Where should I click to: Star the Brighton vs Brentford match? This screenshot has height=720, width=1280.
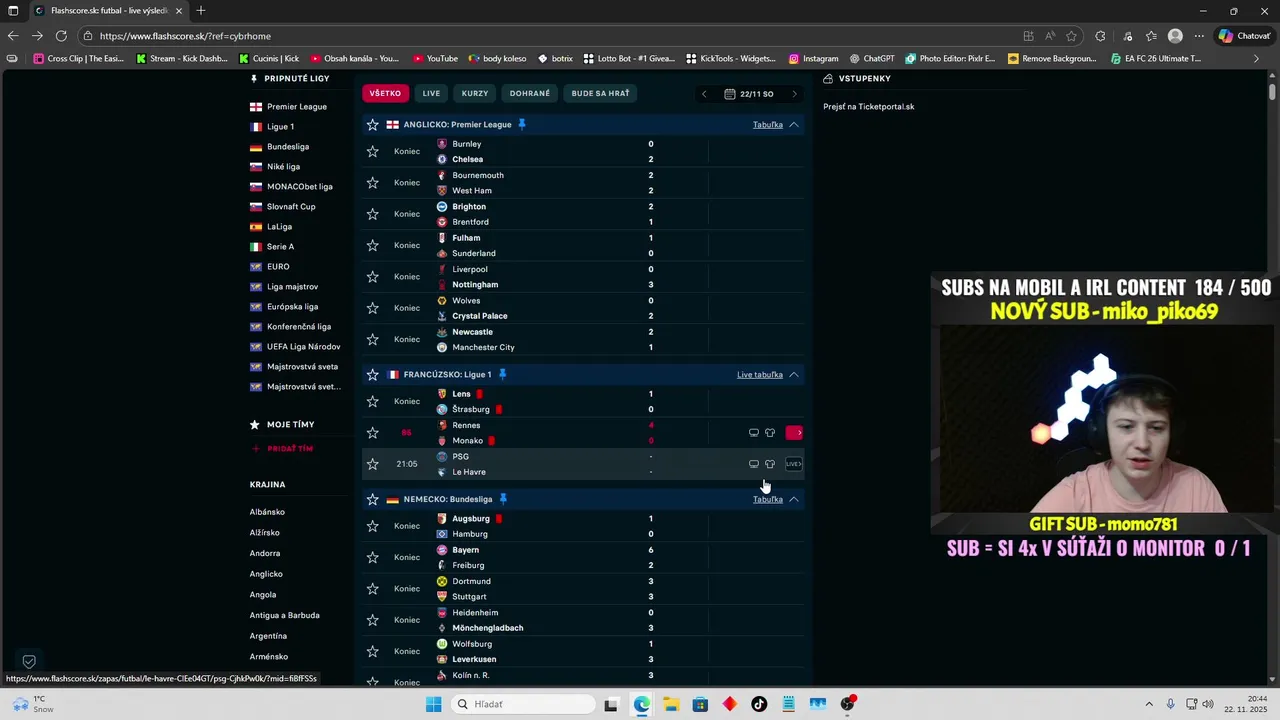click(373, 214)
